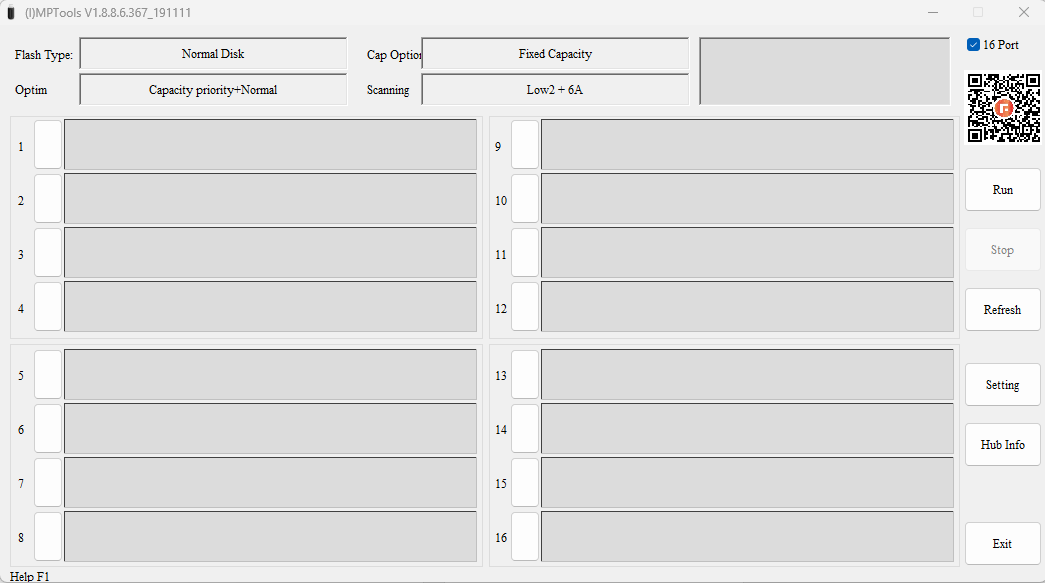Click the port 16 status box
The width and height of the screenshot is (1045, 583).
[525, 537]
